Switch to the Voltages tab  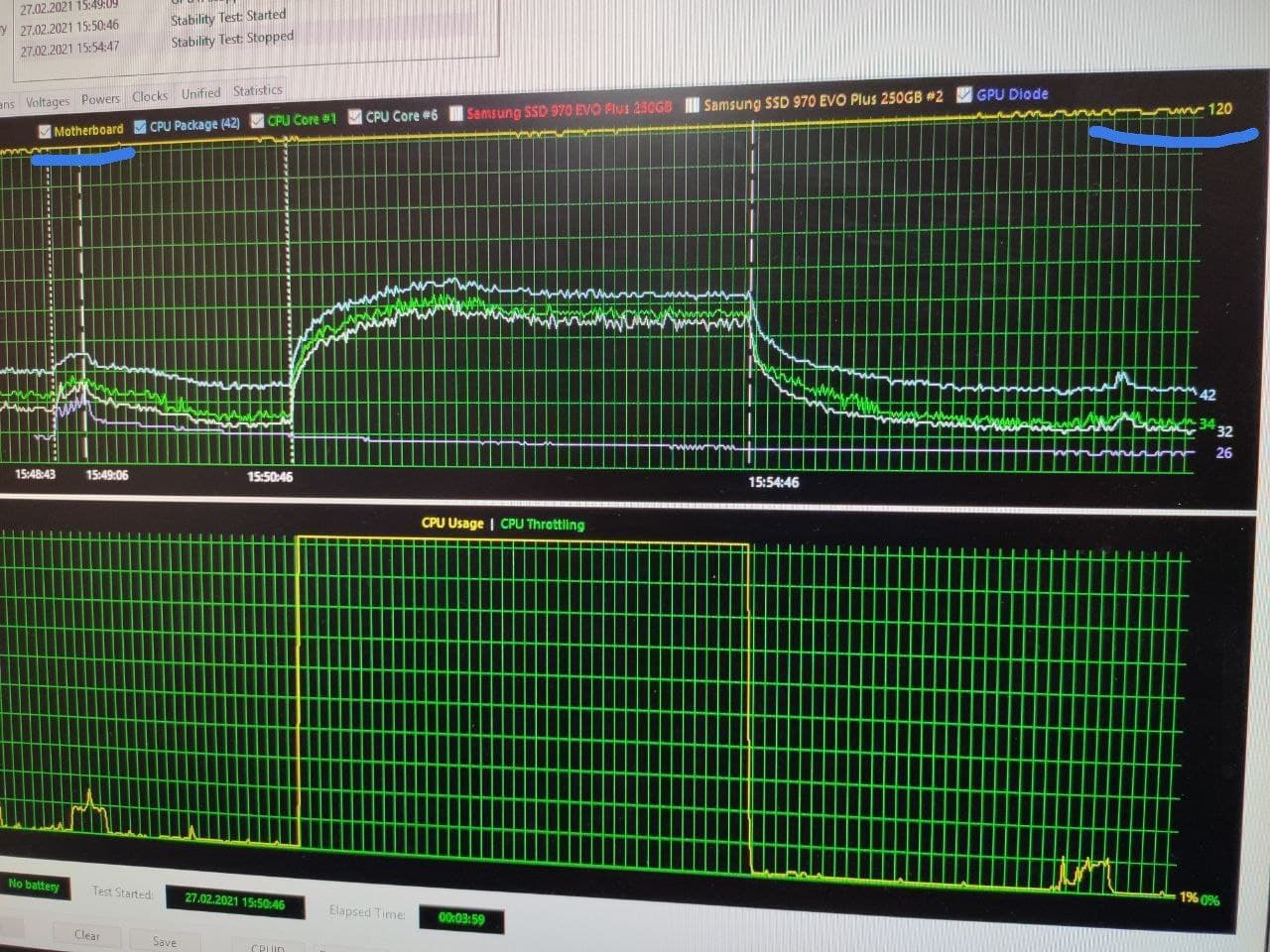(48, 102)
